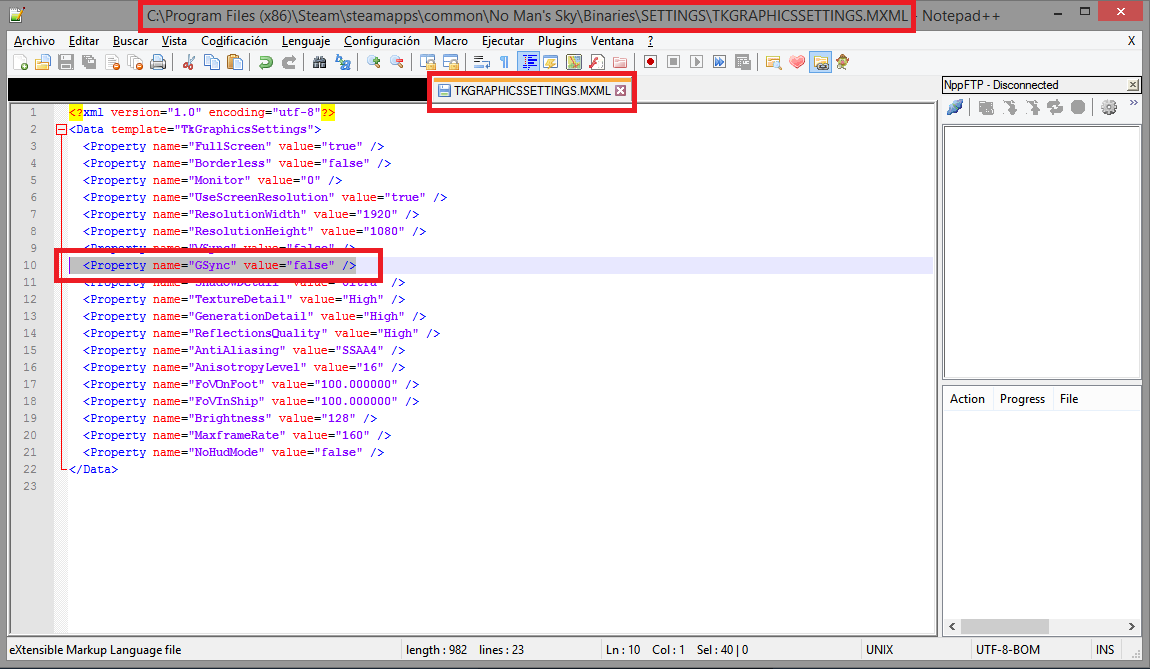Click the MaxframeRate property line
Viewport: 1150px width, 669px height.
click(237, 436)
